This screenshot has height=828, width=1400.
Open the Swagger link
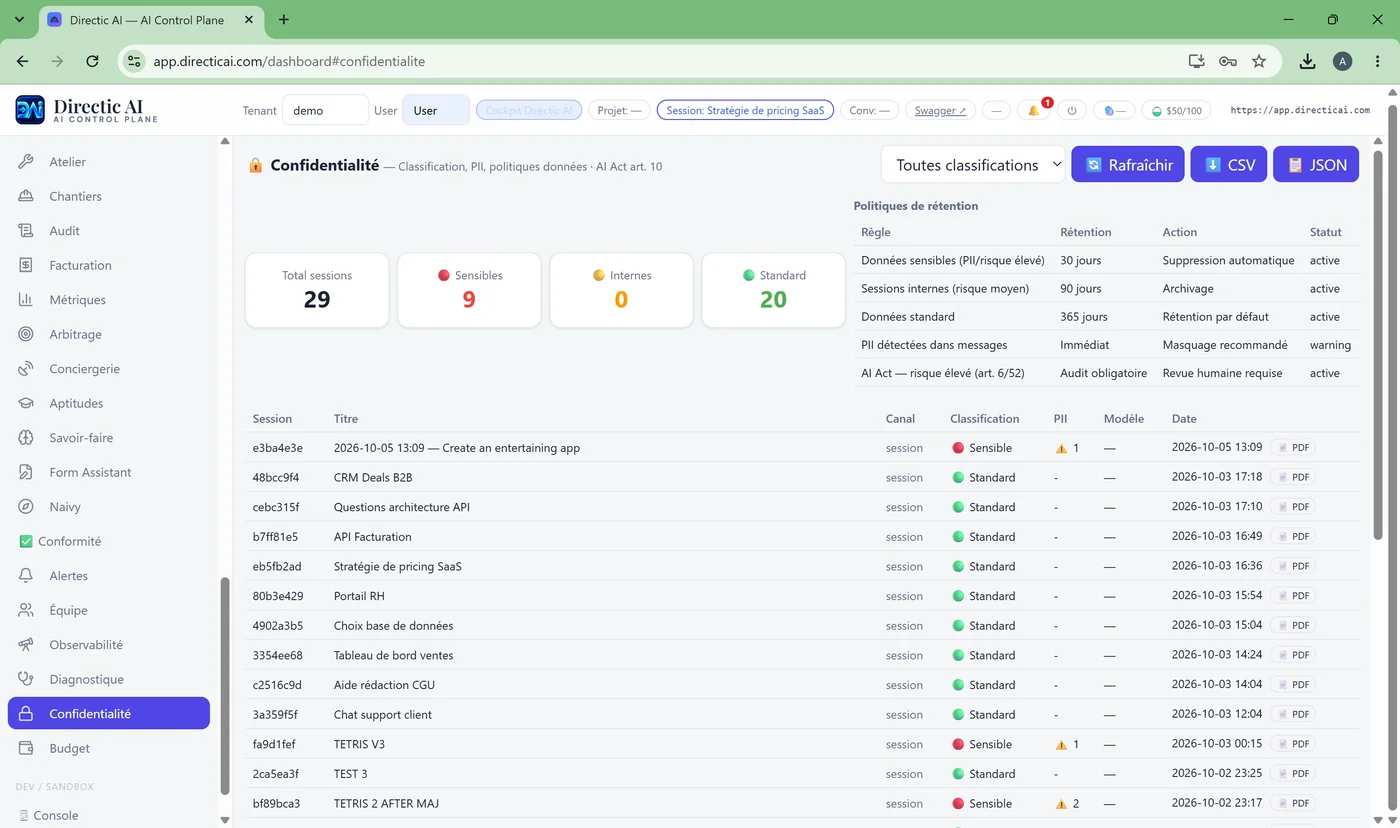pyautogui.click(x=941, y=110)
